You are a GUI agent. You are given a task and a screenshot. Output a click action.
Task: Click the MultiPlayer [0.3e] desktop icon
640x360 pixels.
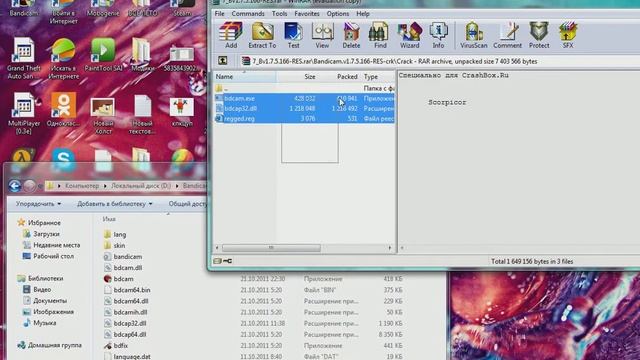24,113
